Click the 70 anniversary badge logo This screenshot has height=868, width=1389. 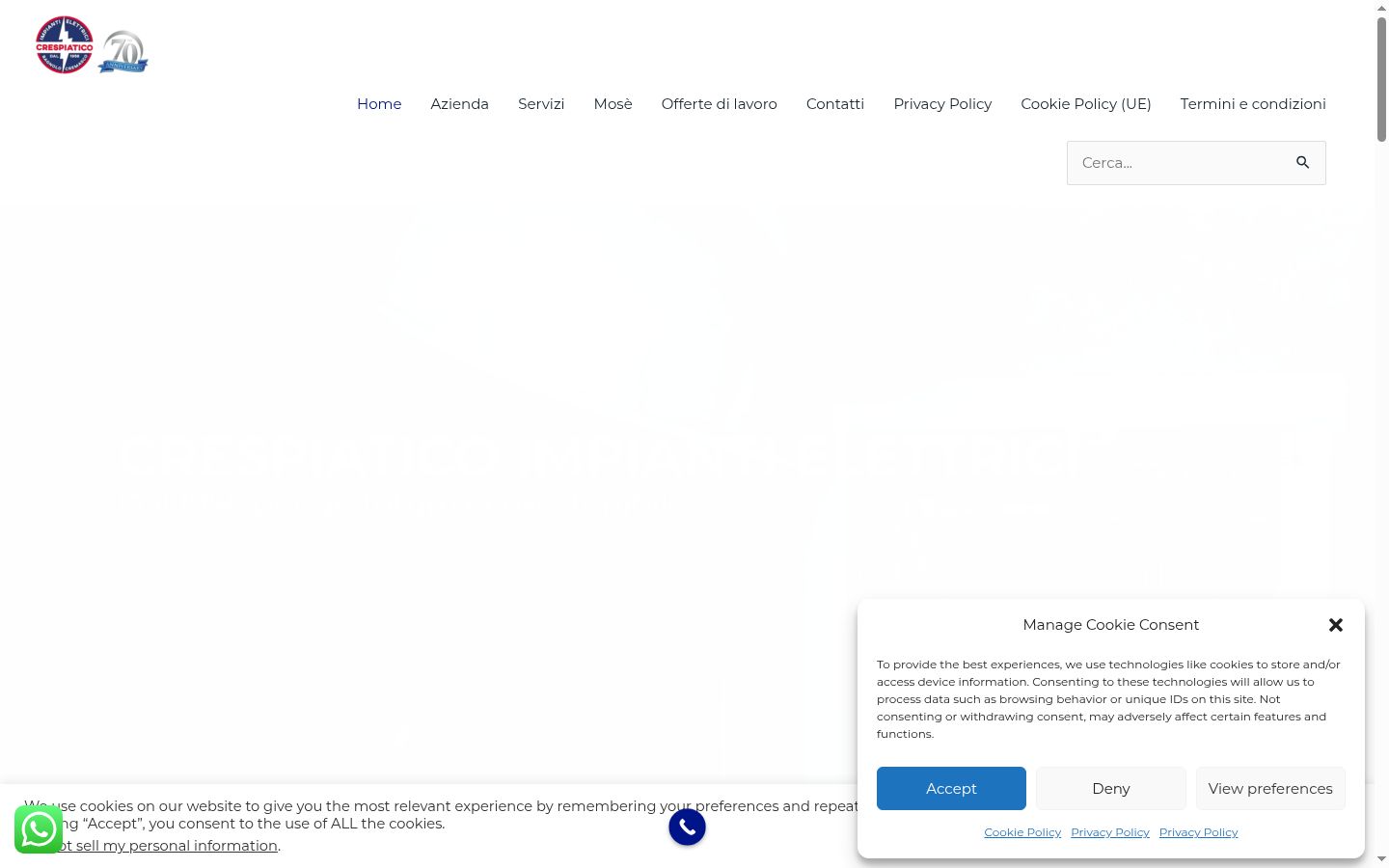[x=123, y=52]
